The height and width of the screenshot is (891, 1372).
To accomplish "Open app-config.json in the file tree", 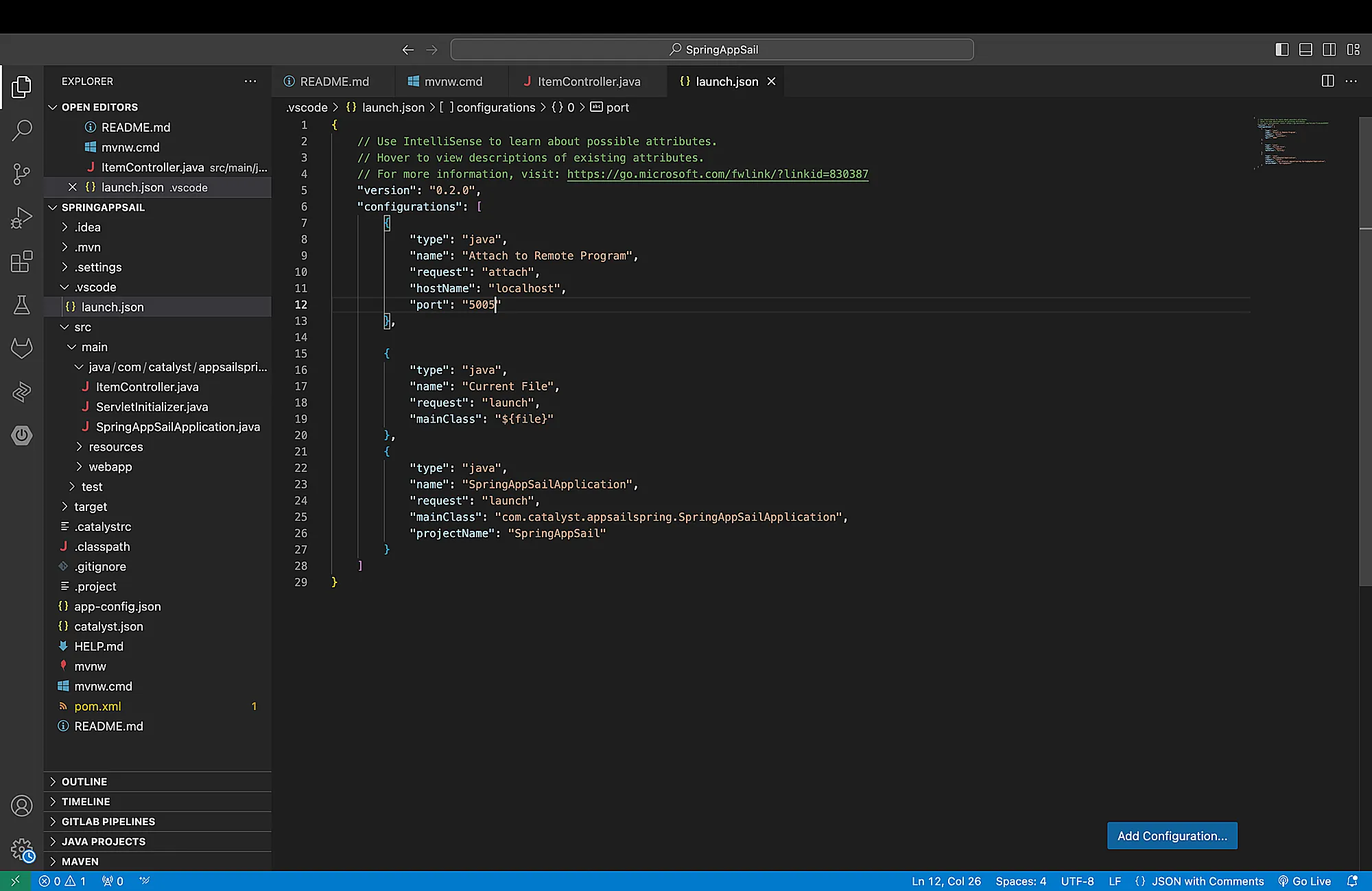I will [x=158, y=606].
